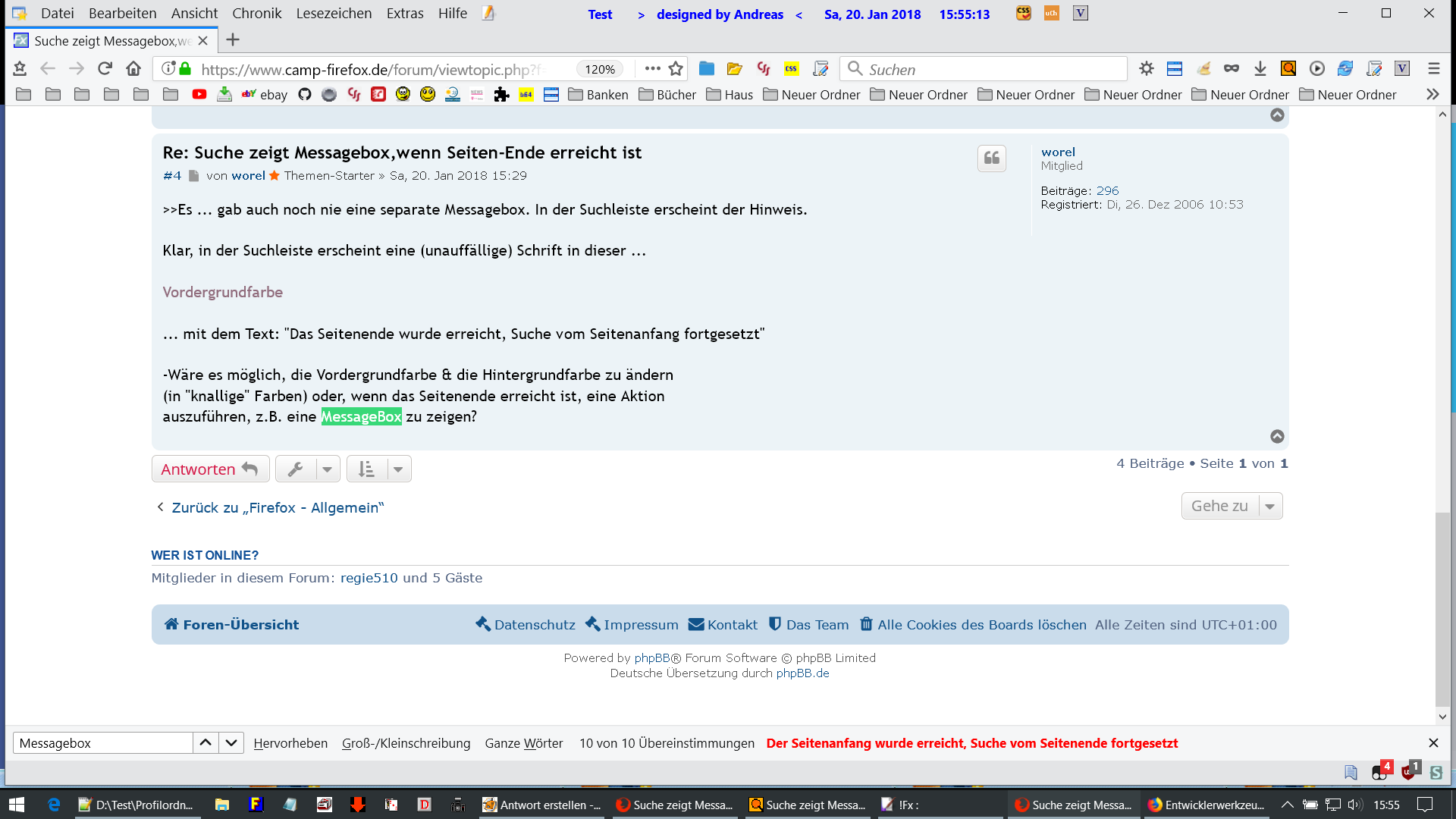Open YouTube bookmark icon
The height and width of the screenshot is (819, 1456).
pos(199,95)
